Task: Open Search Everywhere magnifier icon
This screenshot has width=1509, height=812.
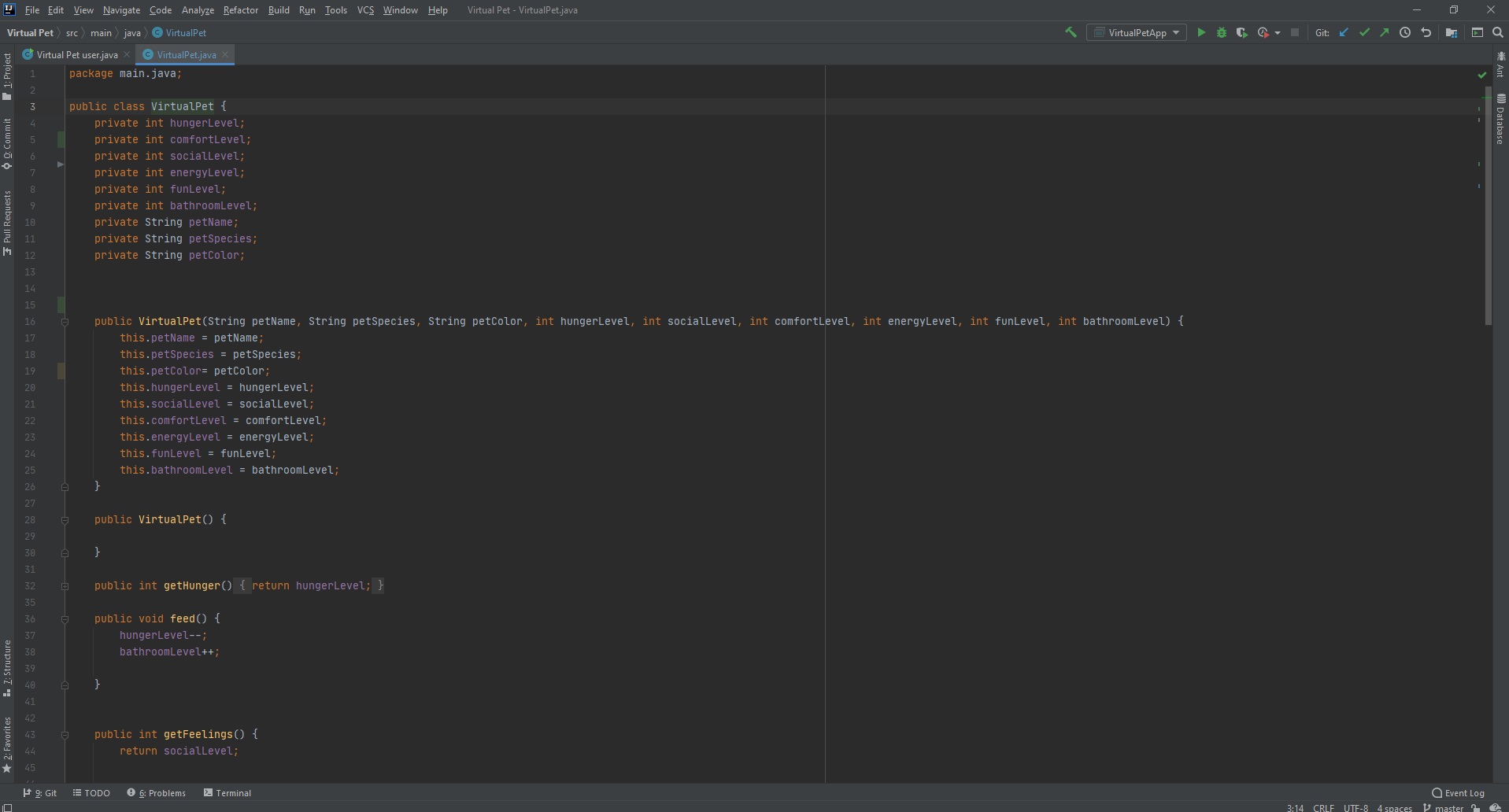Action: click(1498, 32)
